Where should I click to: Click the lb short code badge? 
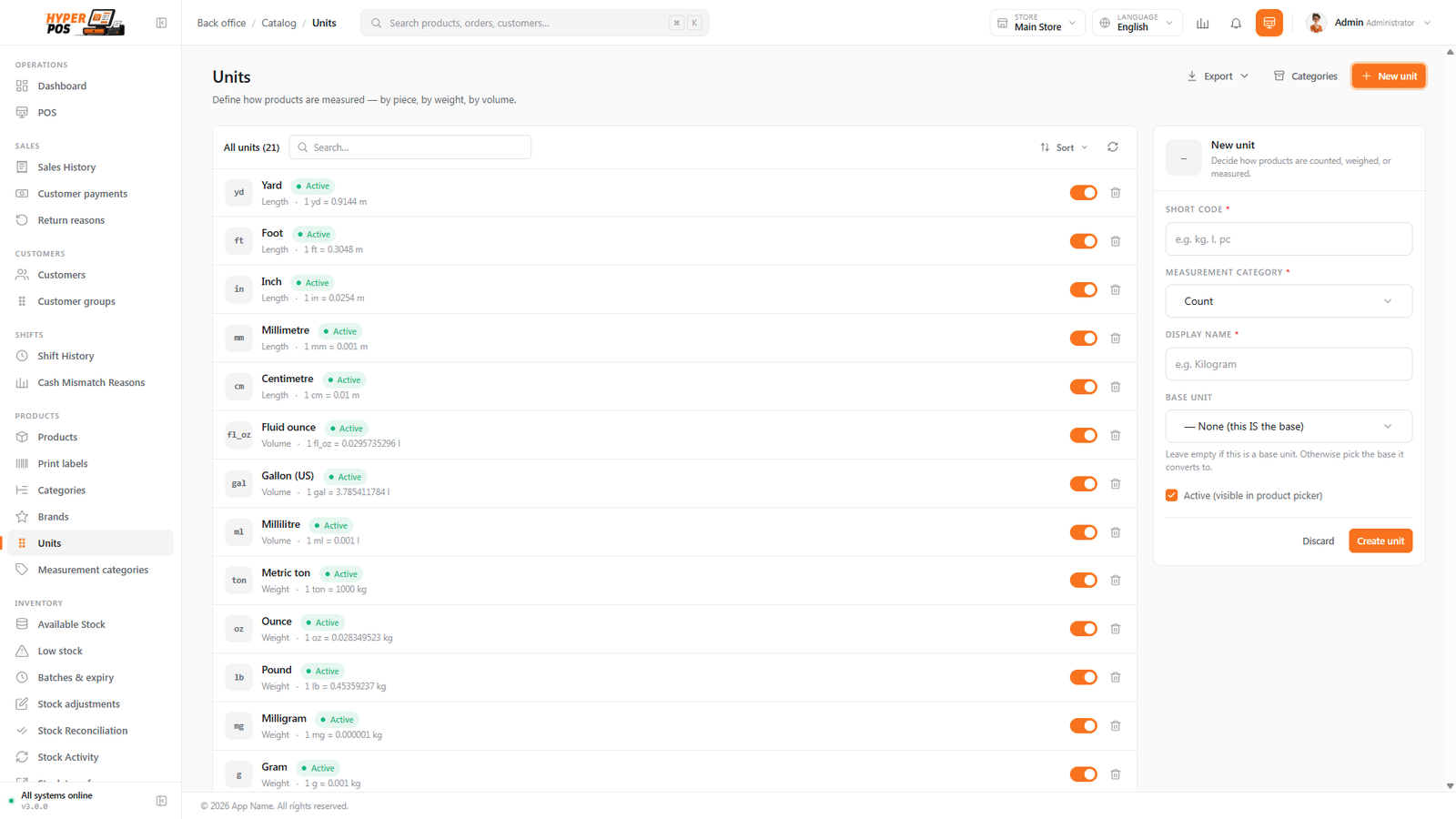click(238, 677)
